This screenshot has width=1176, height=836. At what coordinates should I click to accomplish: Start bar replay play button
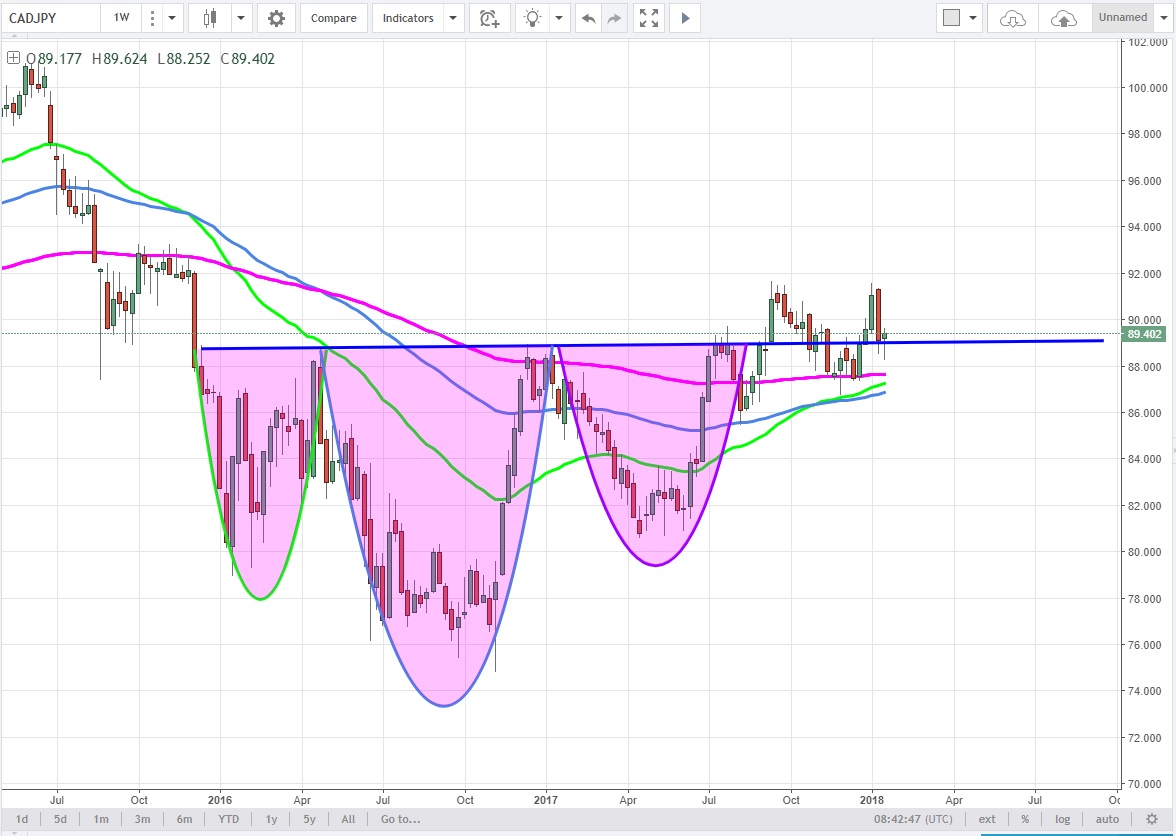[685, 18]
